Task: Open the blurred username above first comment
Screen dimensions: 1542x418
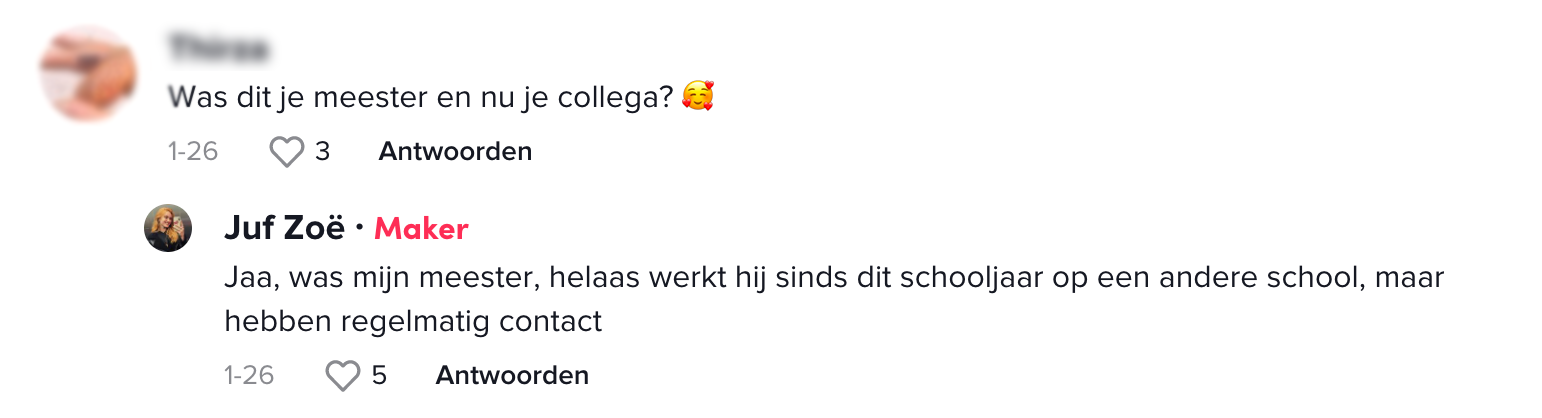Action: click(x=219, y=48)
